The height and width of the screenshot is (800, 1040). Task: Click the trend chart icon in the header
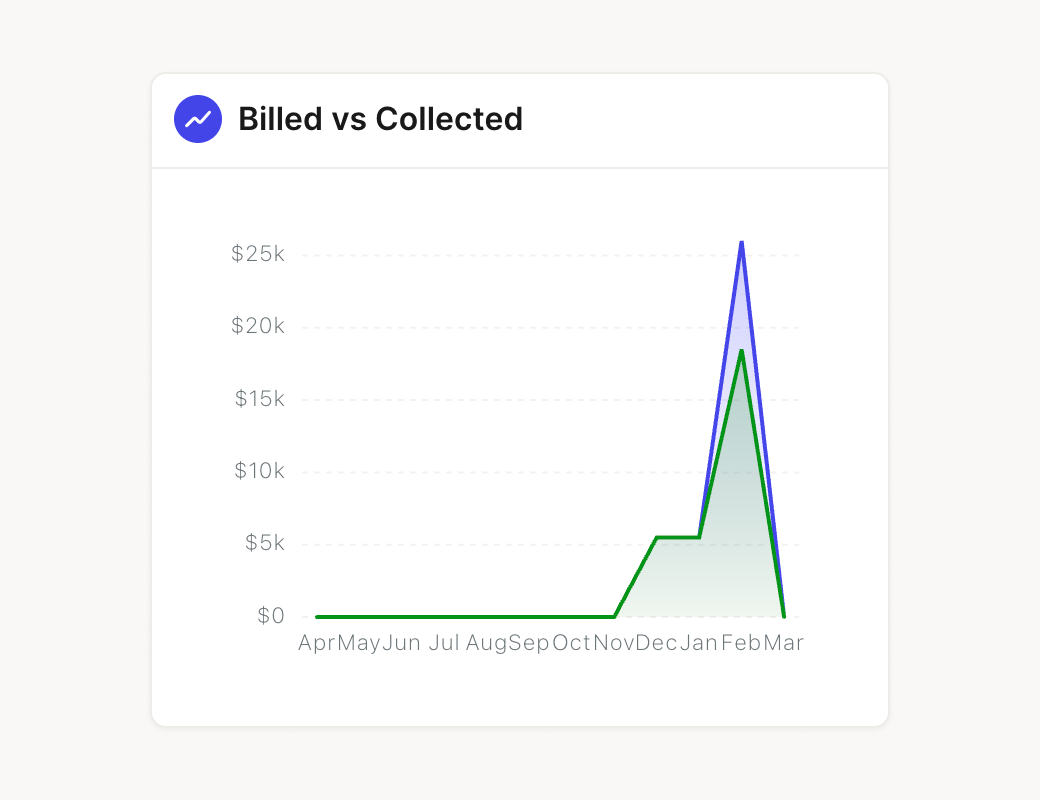(x=198, y=119)
